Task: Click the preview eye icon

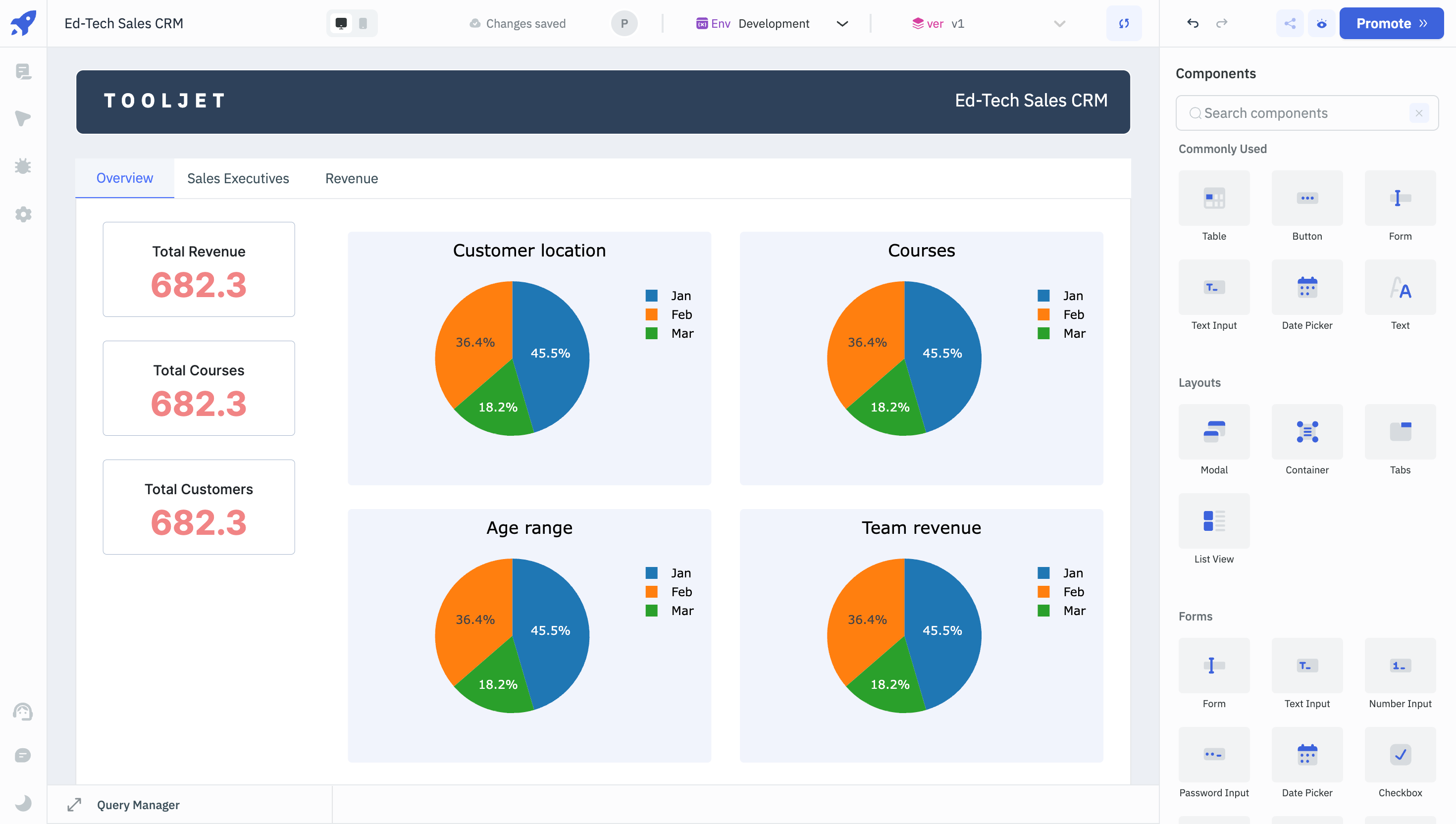Action: click(x=1322, y=23)
